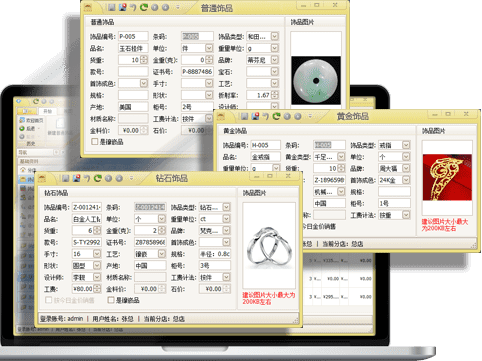Click the 柜号 field in 钻石饰品 window
The height and width of the screenshot is (361, 482).
pos(215,265)
